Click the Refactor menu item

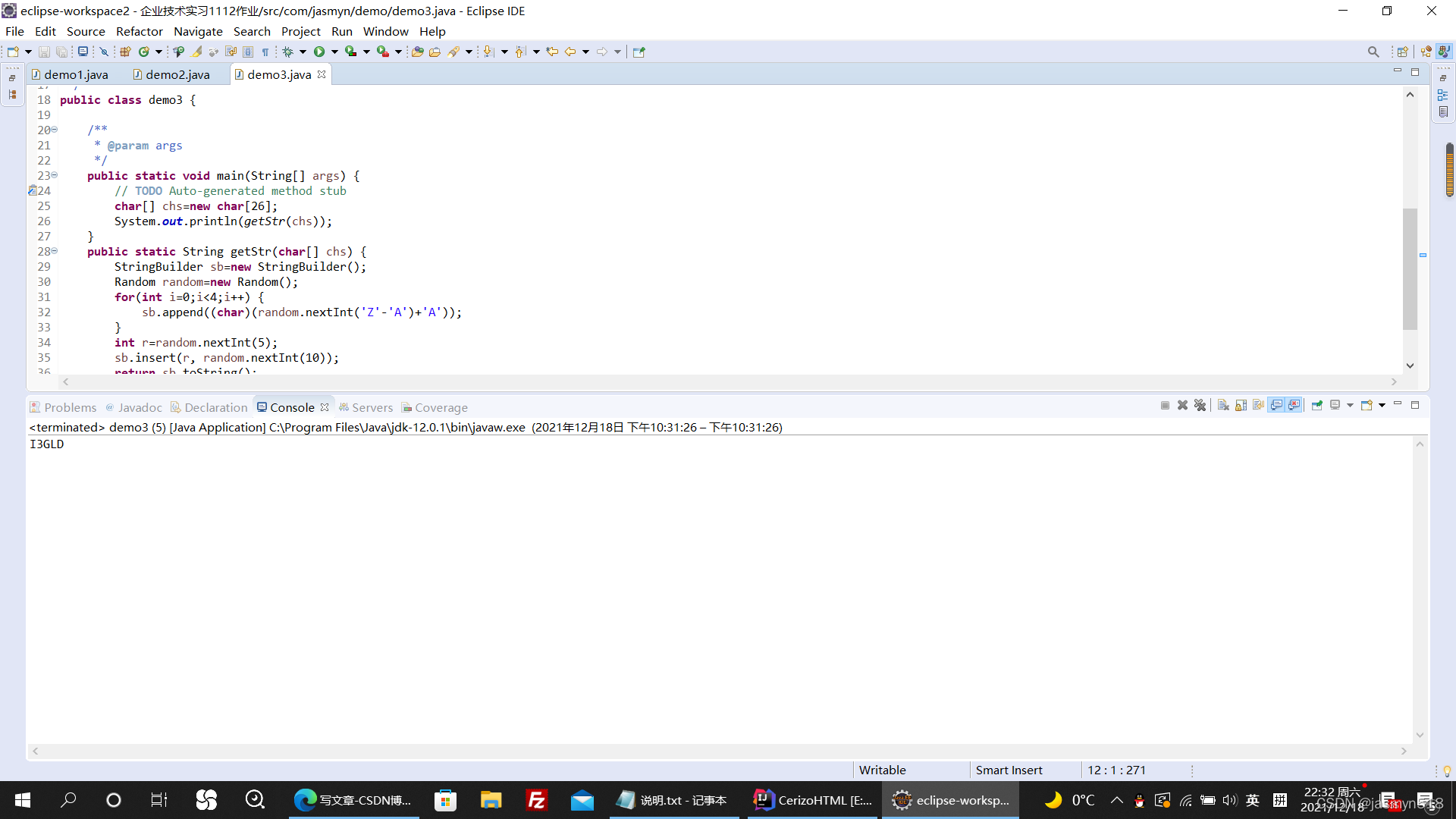click(139, 31)
